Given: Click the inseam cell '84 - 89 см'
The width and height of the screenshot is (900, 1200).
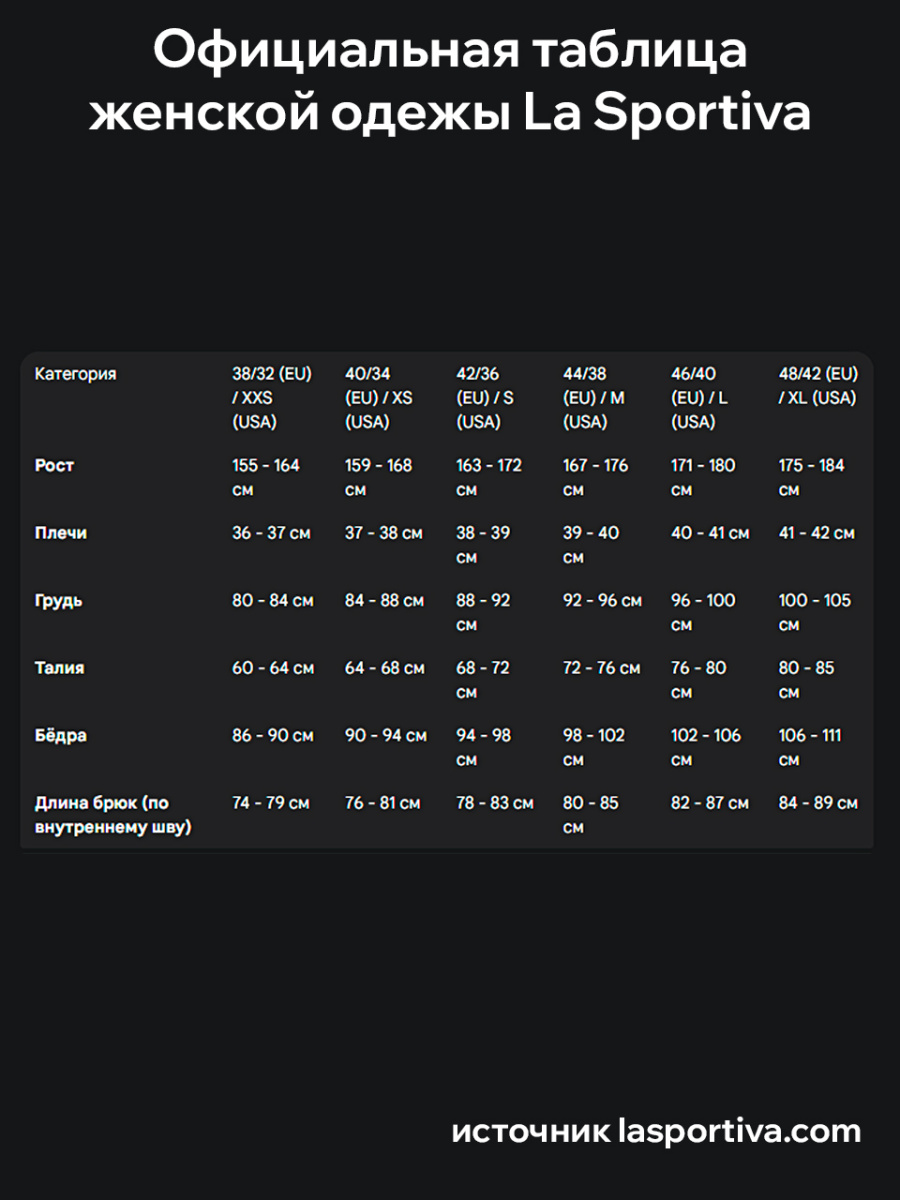Looking at the screenshot, I should 818,803.
